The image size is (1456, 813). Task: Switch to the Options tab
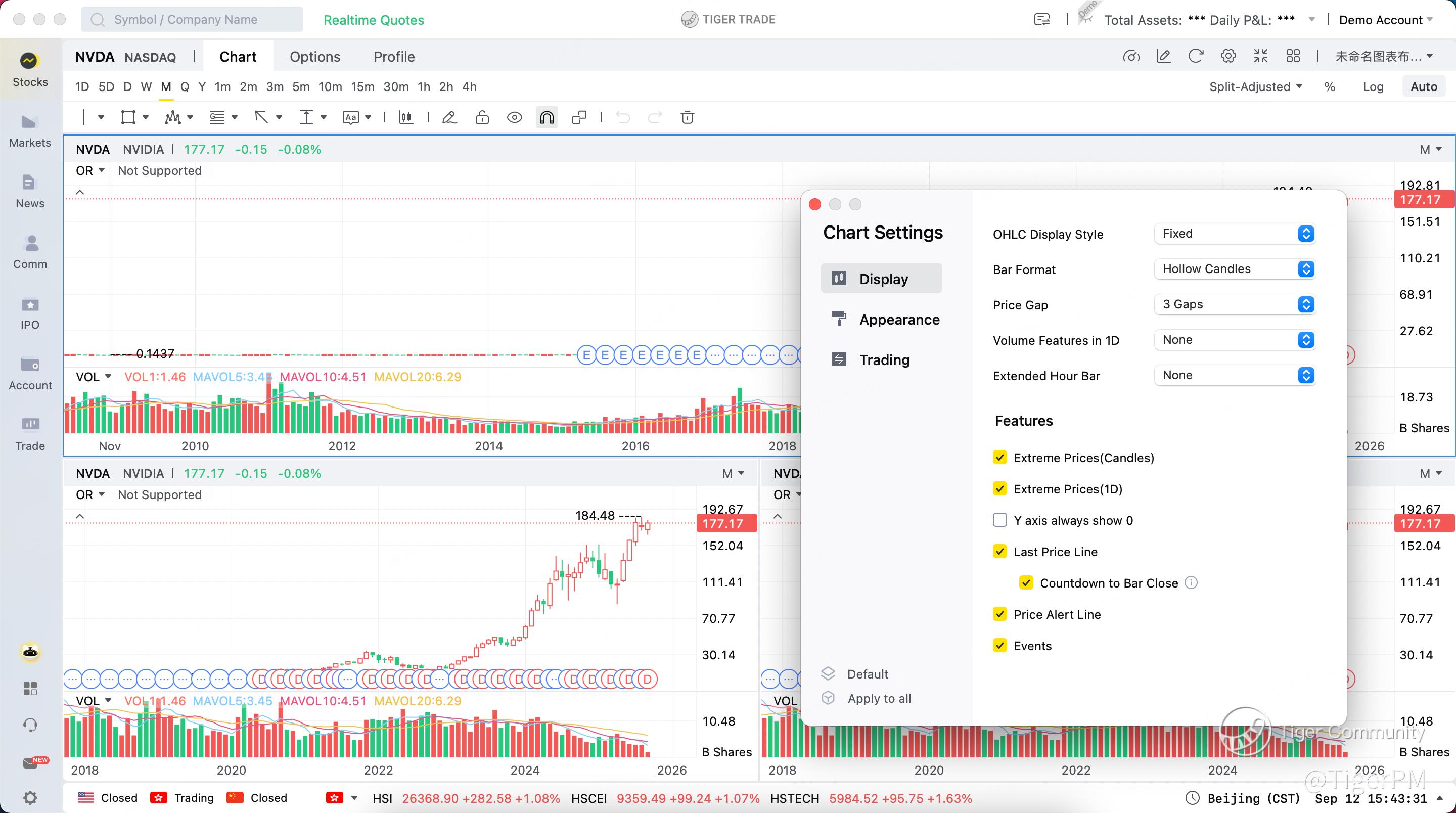[315, 57]
